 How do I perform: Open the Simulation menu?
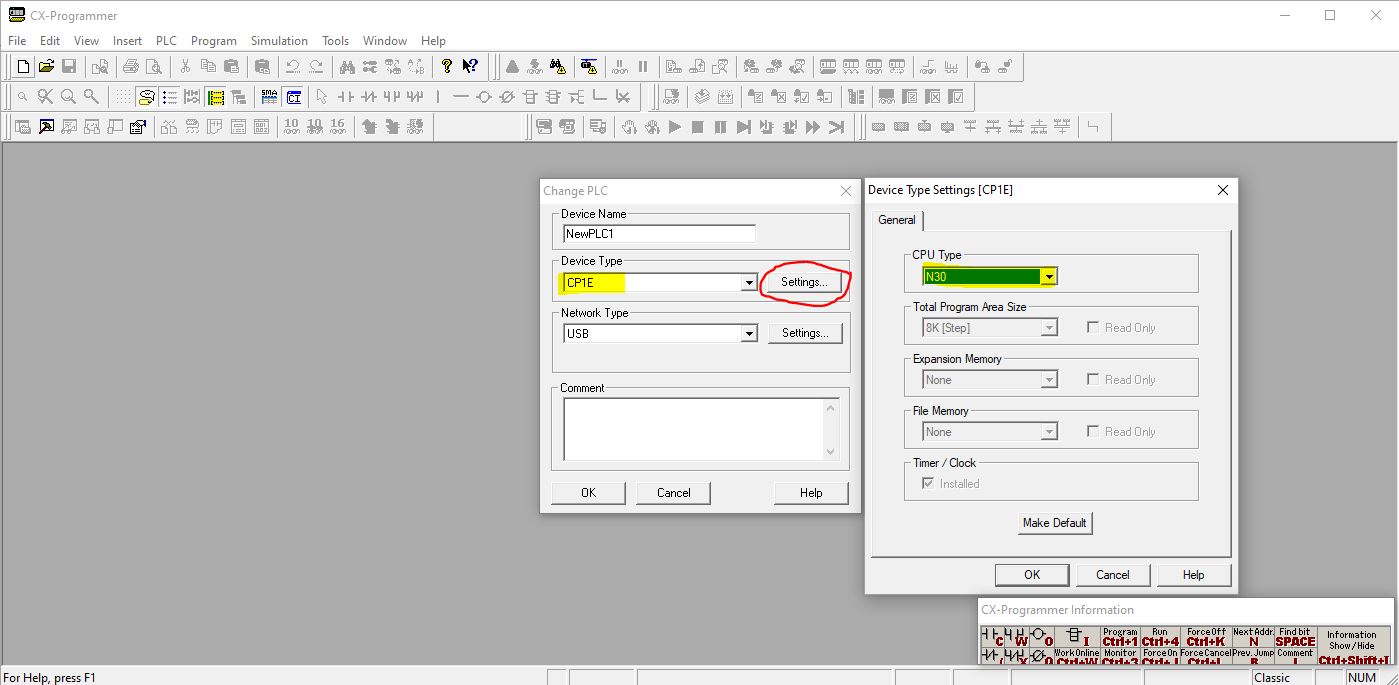click(279, 41)
